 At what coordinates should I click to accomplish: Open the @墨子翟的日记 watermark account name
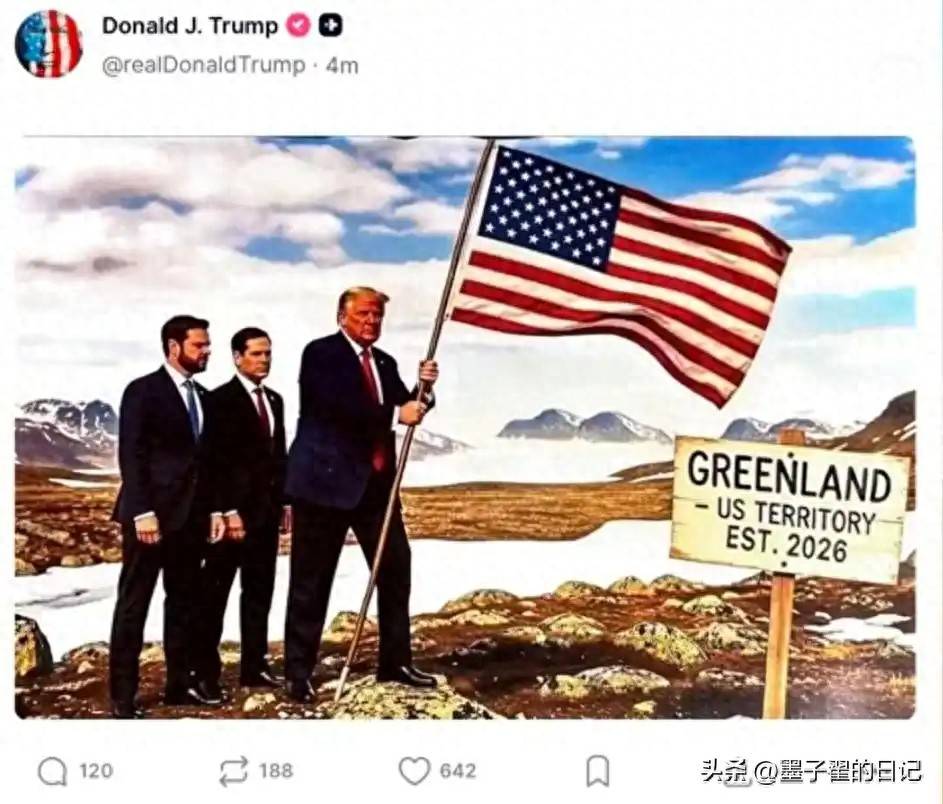pos(838,771)
